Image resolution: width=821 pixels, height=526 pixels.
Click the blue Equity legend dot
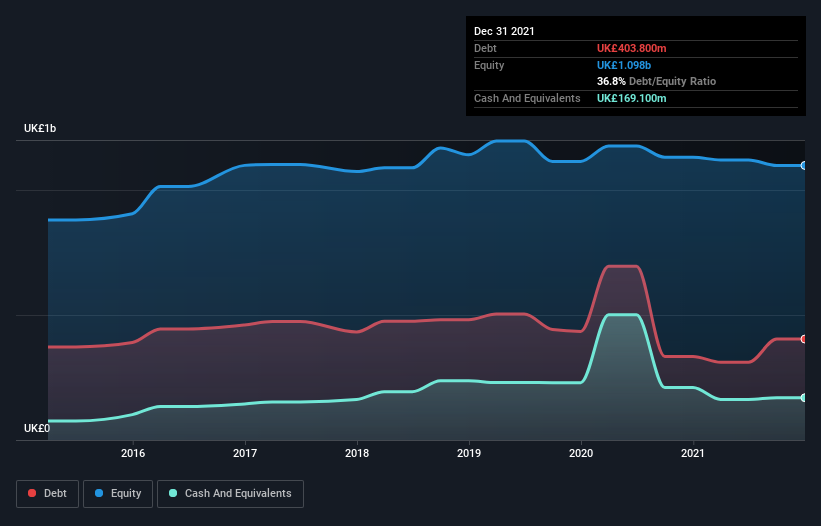point(99,493)
